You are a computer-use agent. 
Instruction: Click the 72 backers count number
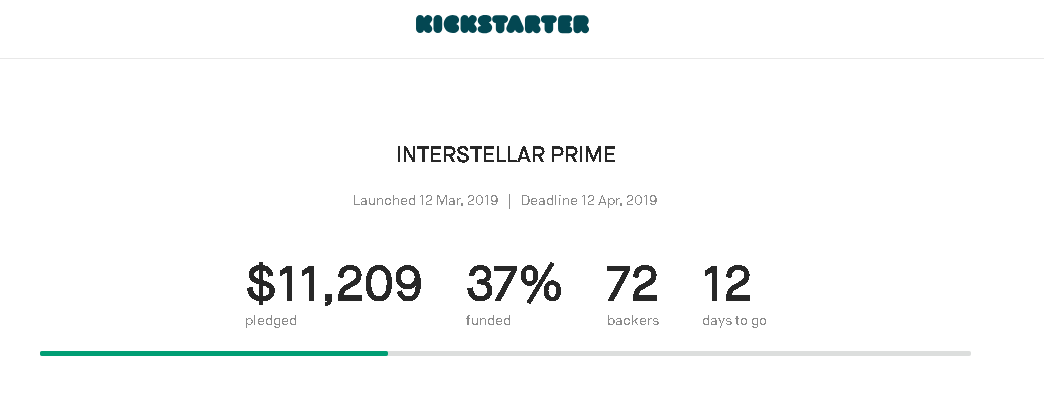click(x=632, y=285)
